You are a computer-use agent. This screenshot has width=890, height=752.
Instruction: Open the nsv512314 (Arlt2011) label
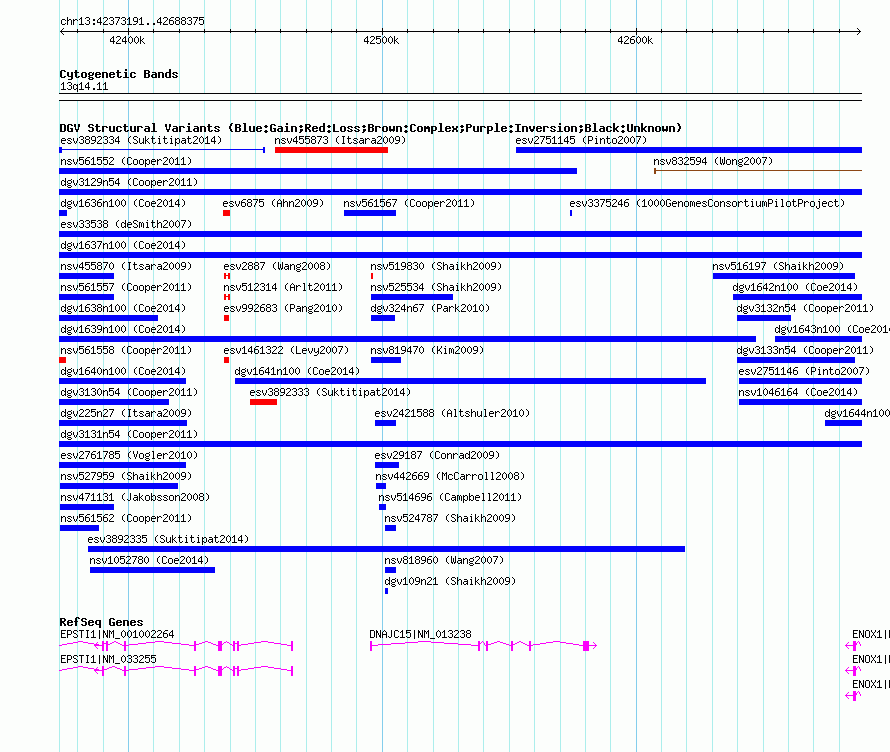tap(283, 287)
